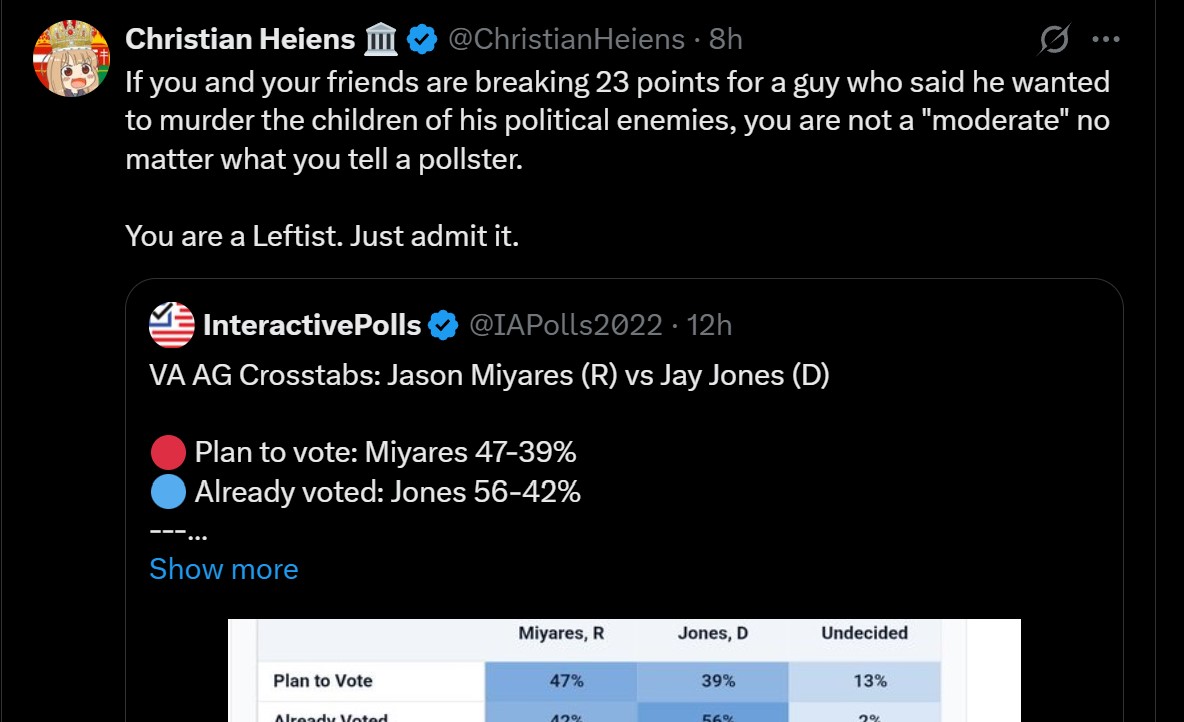1184x722 pixels.
Task: Open the crosstabs poll table image
Action: point(624,671)
